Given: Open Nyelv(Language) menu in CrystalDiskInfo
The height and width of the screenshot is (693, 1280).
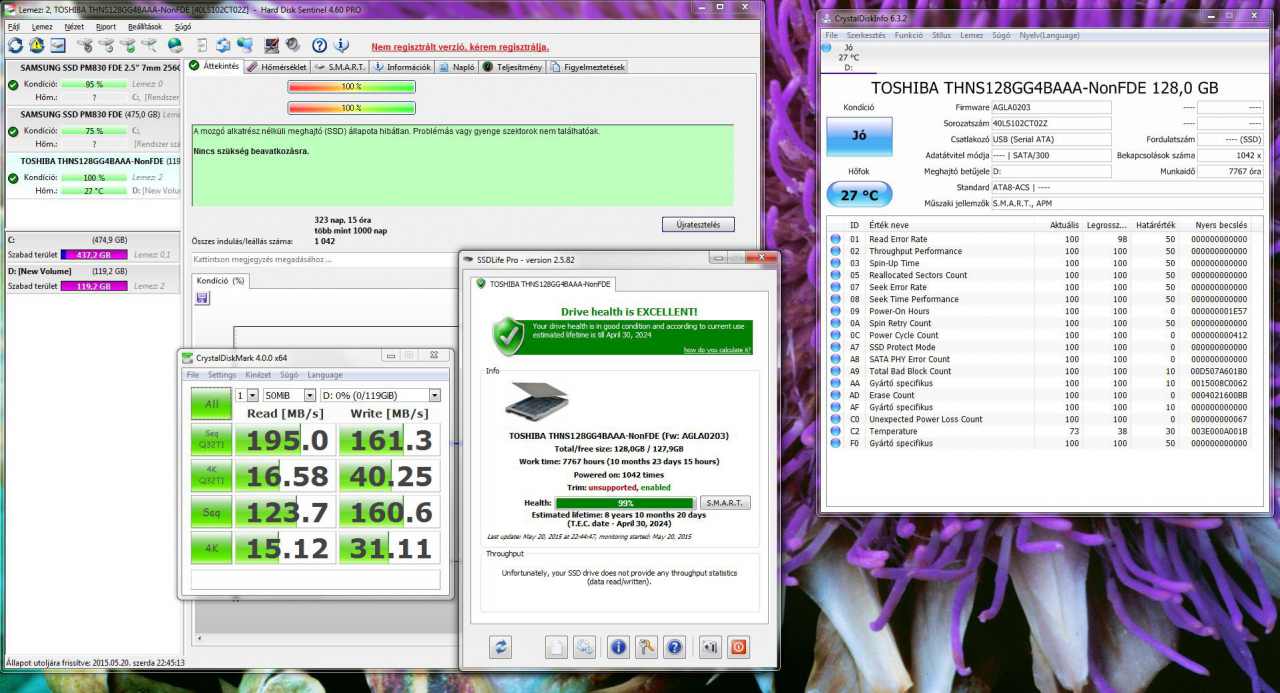Looking at the screenshot, I should pos(1049,35).
